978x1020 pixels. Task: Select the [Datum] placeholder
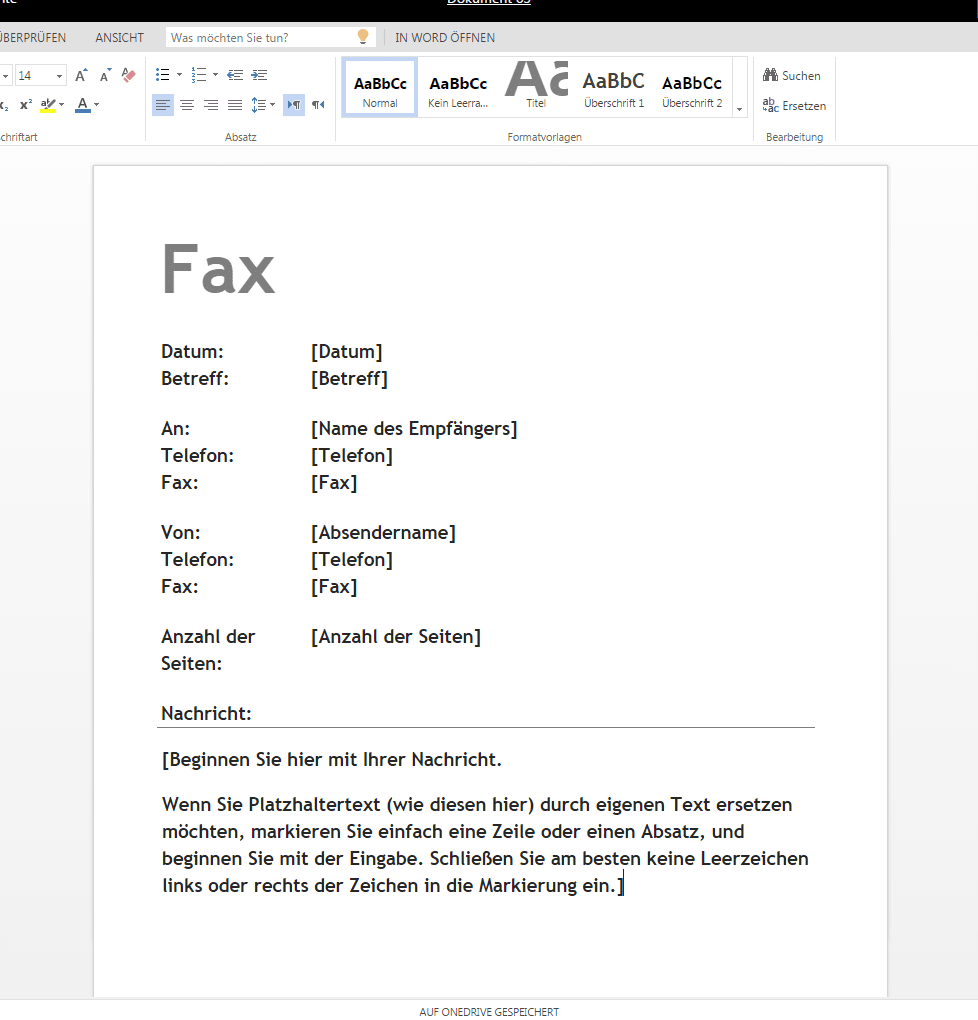347,351
